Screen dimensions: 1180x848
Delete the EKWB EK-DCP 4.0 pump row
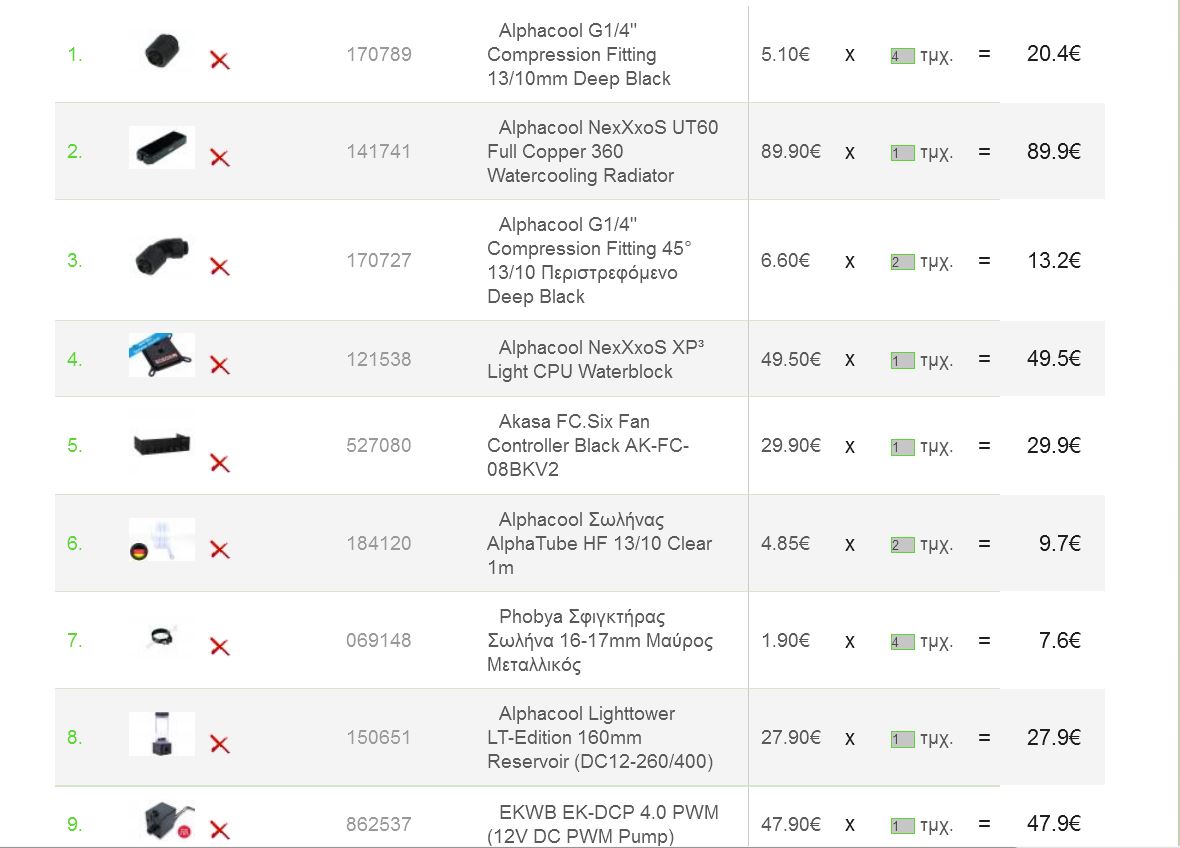(x=220, y=830)
